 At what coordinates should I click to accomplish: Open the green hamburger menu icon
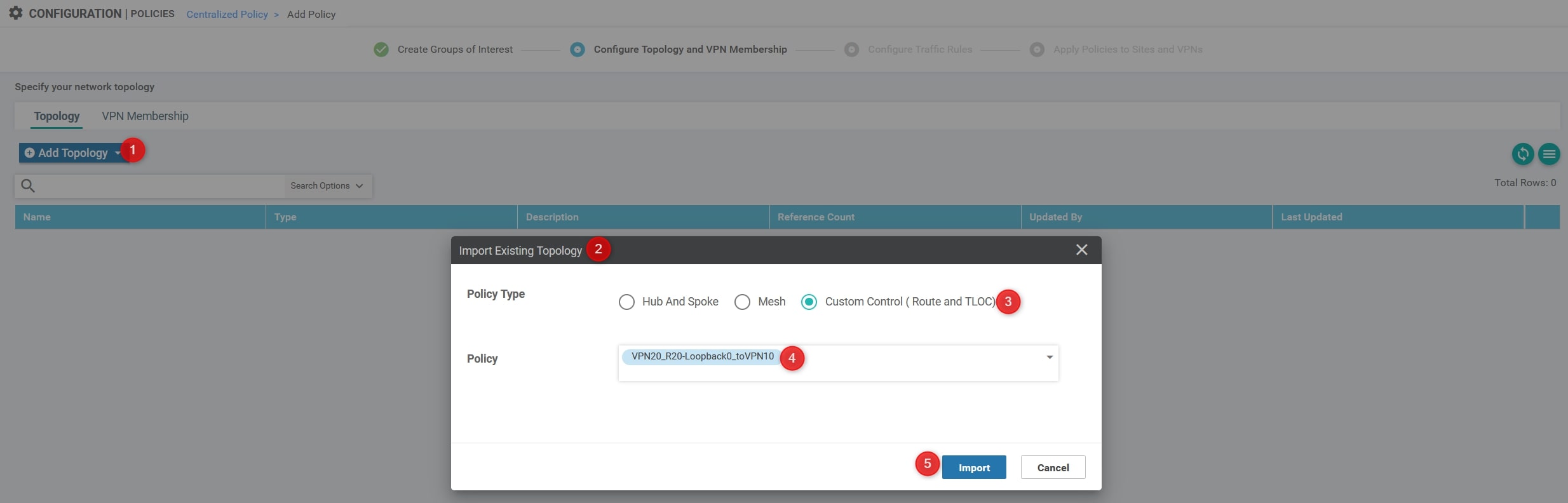pyautogui.click(x=1549, y=154)
